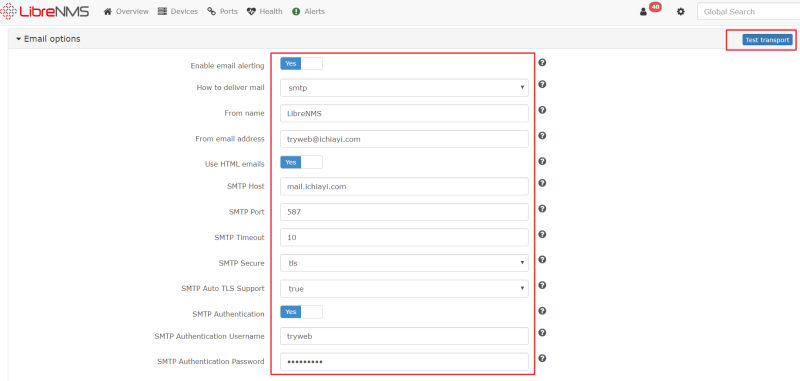Click help icon for SMTP Host
The height and width of the screenshot is (381, 800).
point(542,183)
